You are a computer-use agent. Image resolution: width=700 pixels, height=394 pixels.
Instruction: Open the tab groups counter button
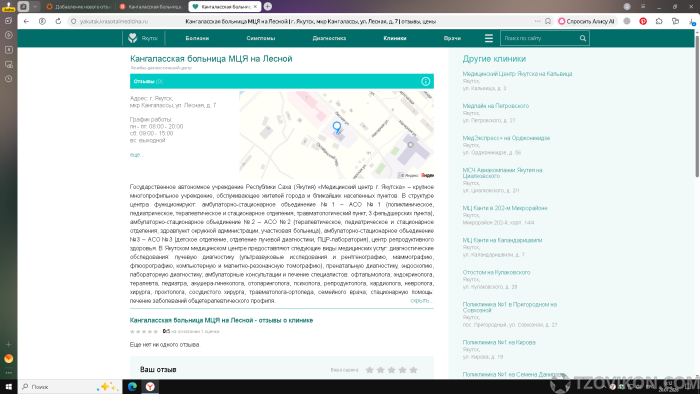24,6
